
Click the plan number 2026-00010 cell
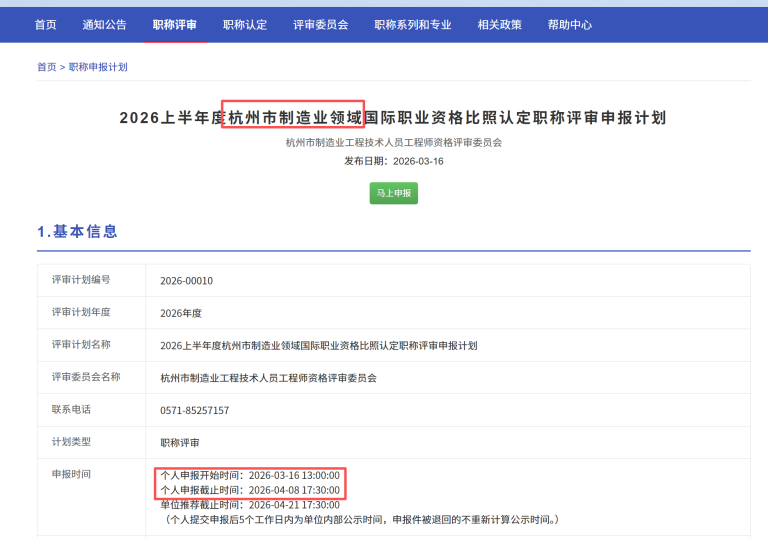coord(186,281)
